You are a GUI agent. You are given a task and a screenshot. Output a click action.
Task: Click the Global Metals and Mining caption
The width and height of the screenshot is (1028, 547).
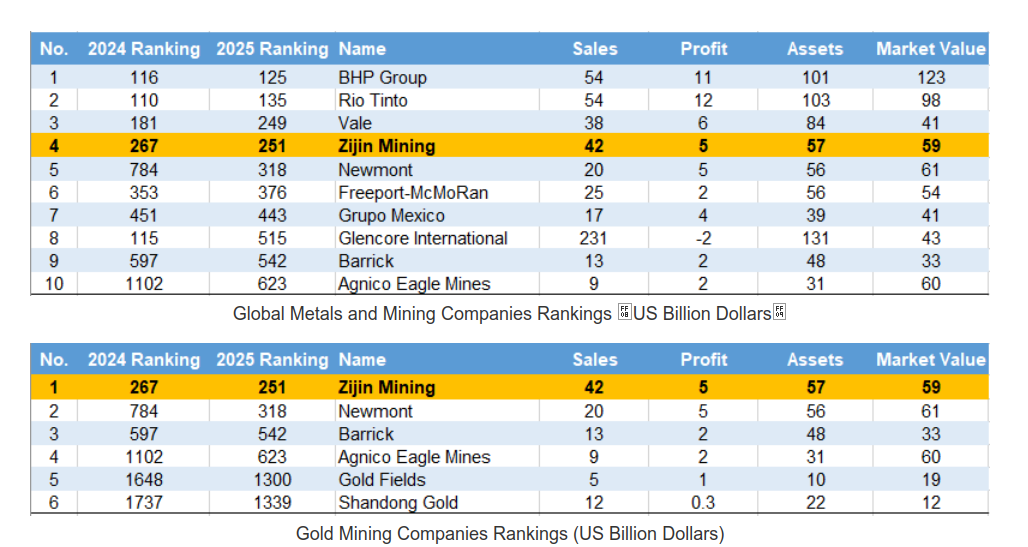point(509,313)
